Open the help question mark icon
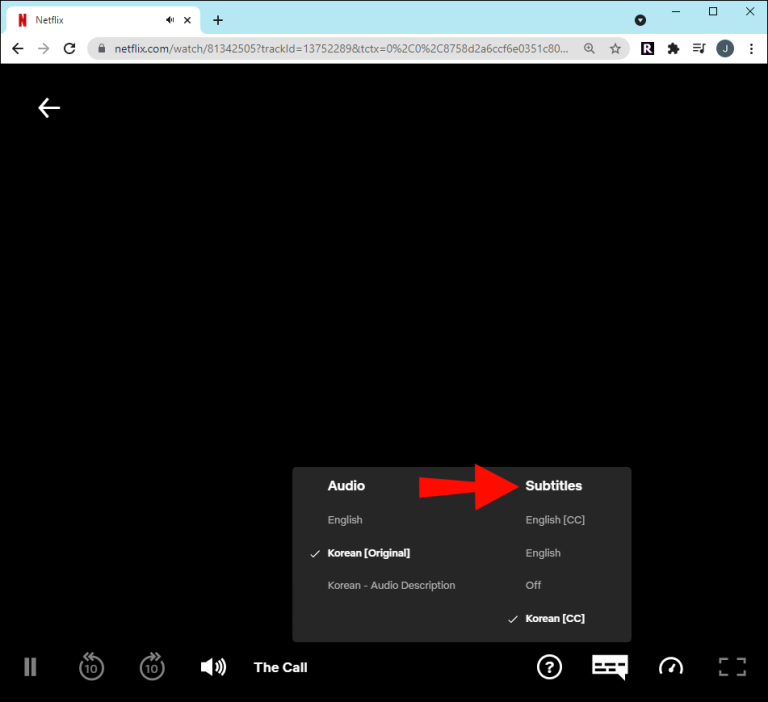The image size is (768, 702). click(549, 667)
